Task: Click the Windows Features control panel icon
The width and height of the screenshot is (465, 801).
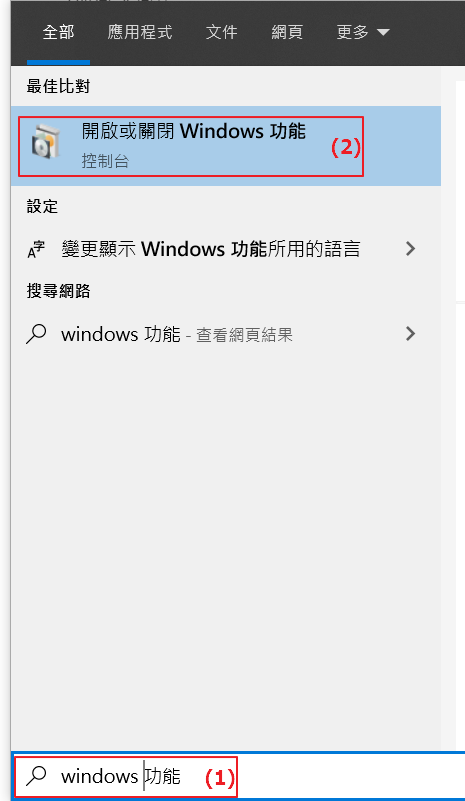Action: pyautogui.click(x=45, y=142)
